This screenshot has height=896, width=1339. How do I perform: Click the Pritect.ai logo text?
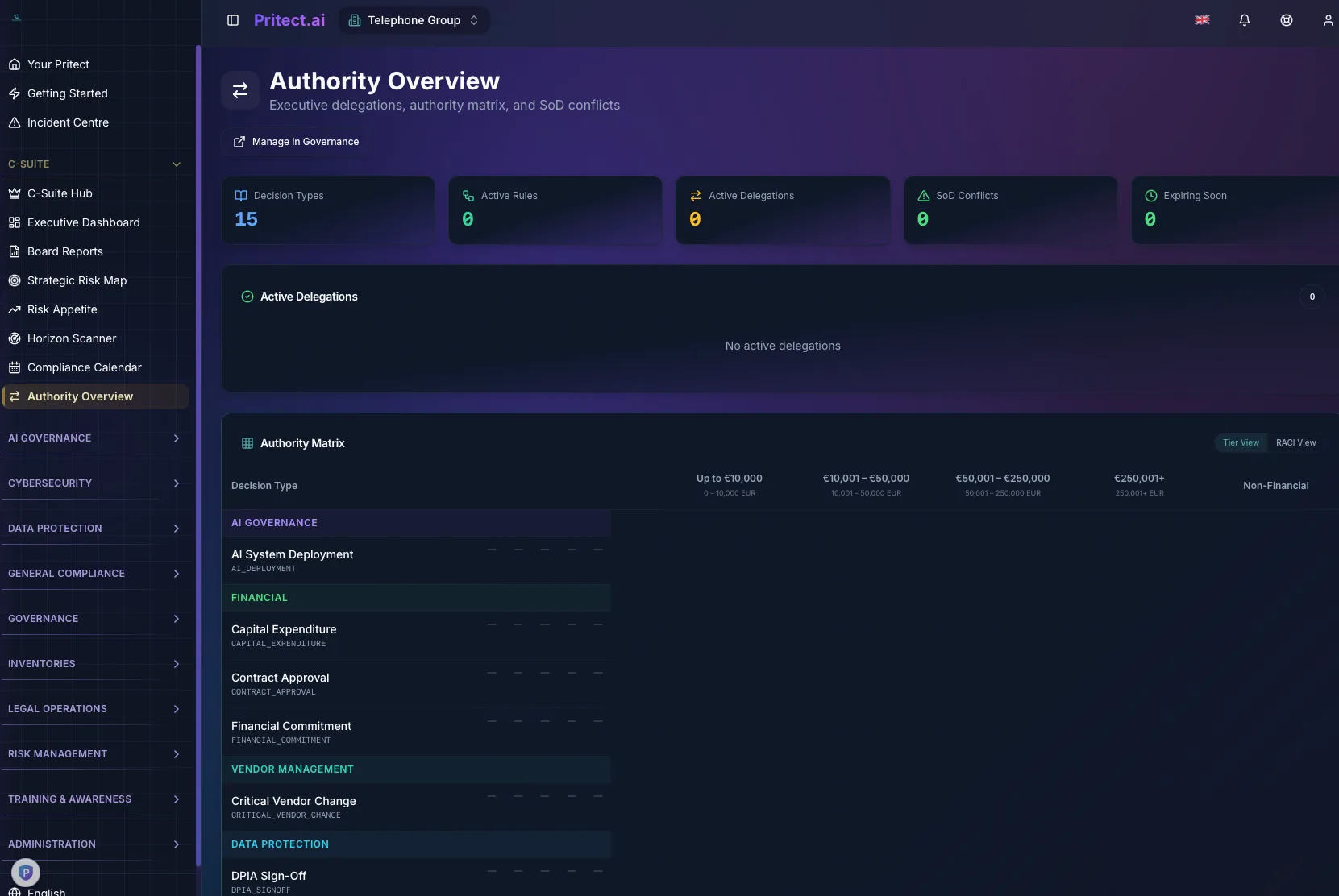pos(289,20)
